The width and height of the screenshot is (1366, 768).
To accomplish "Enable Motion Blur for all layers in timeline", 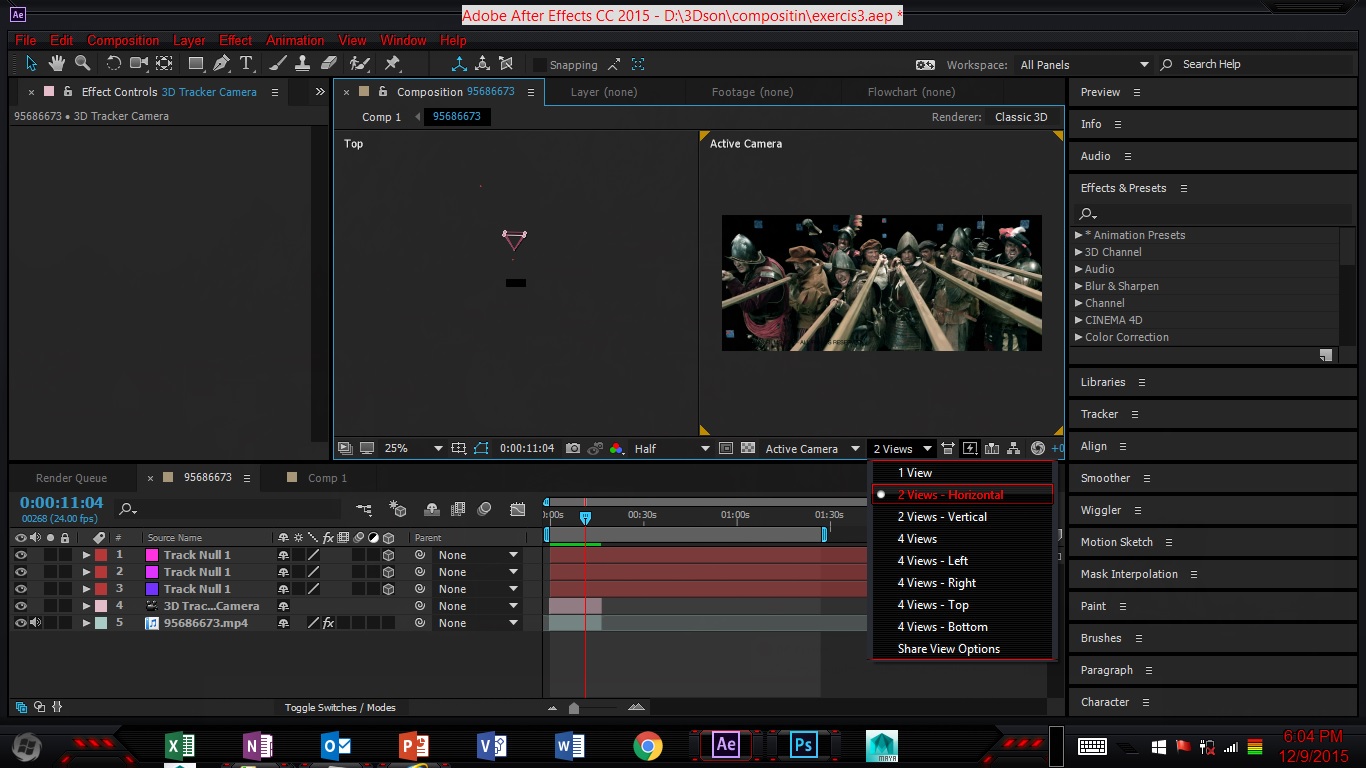I will coord(485,509).
